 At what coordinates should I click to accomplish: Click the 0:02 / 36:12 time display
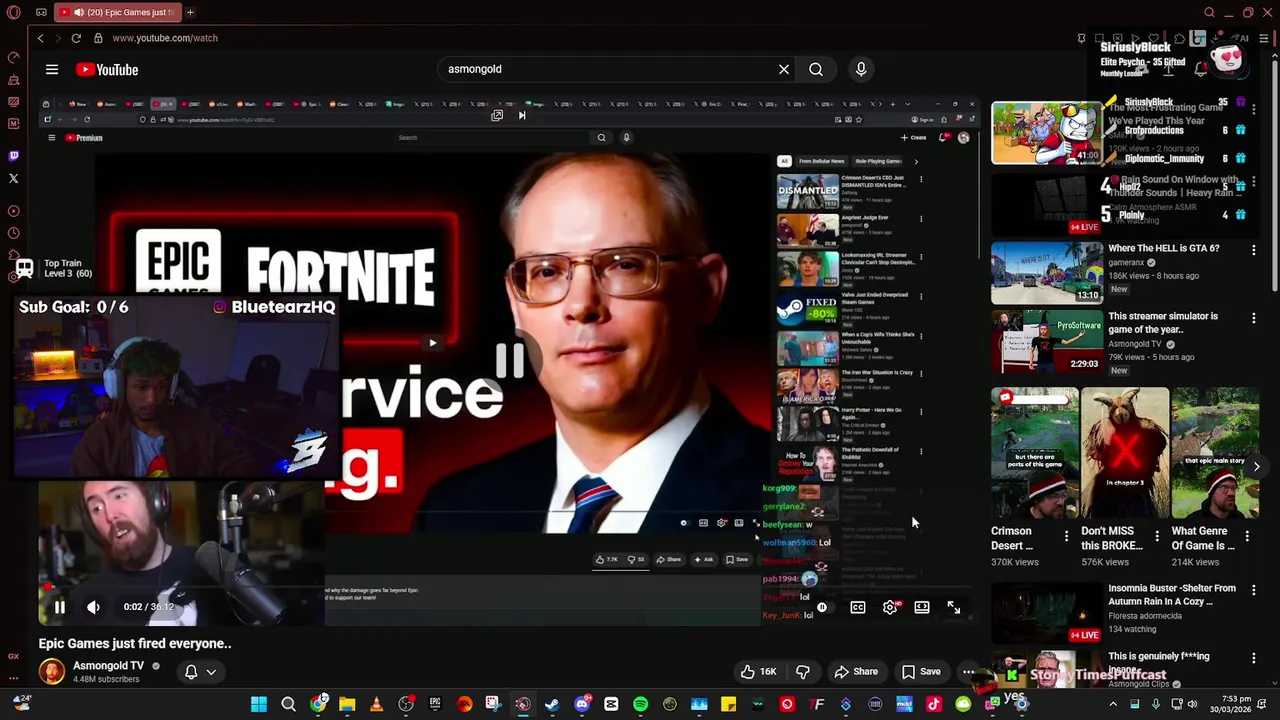(x=148, y=607)
